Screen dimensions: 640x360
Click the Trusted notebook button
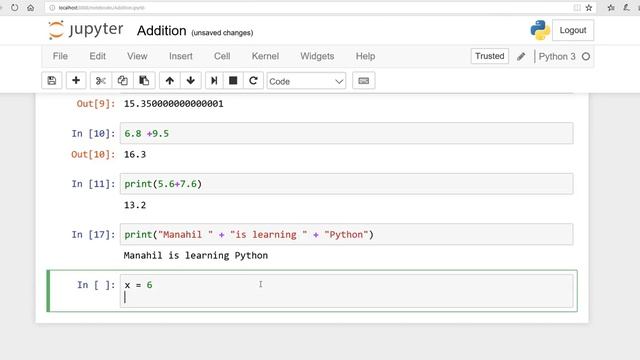pos(490,56)
